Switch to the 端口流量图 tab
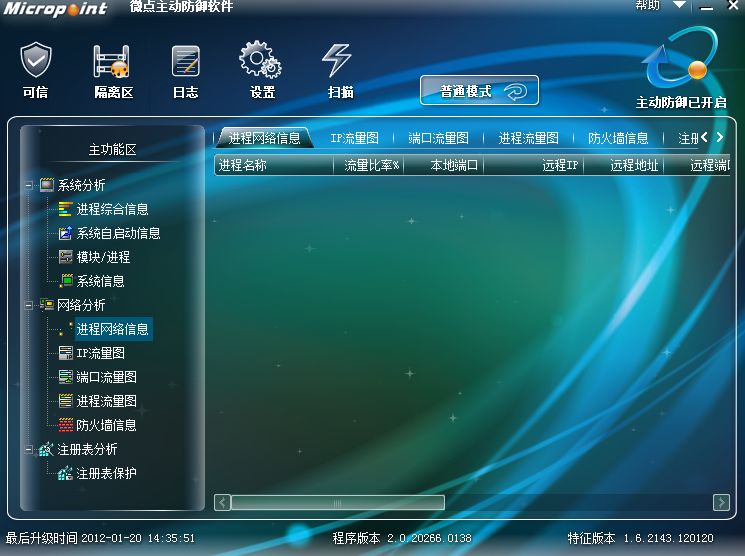745x556 pixels. [438, 138]
